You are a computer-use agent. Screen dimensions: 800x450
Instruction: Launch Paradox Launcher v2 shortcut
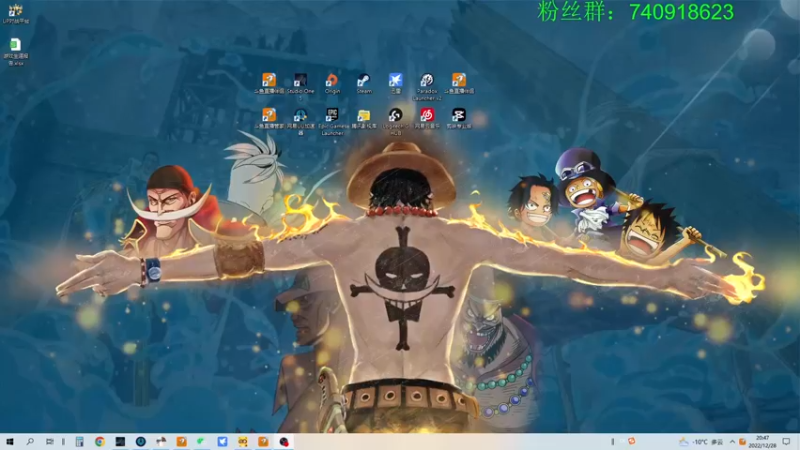click(x=427, y=87)
